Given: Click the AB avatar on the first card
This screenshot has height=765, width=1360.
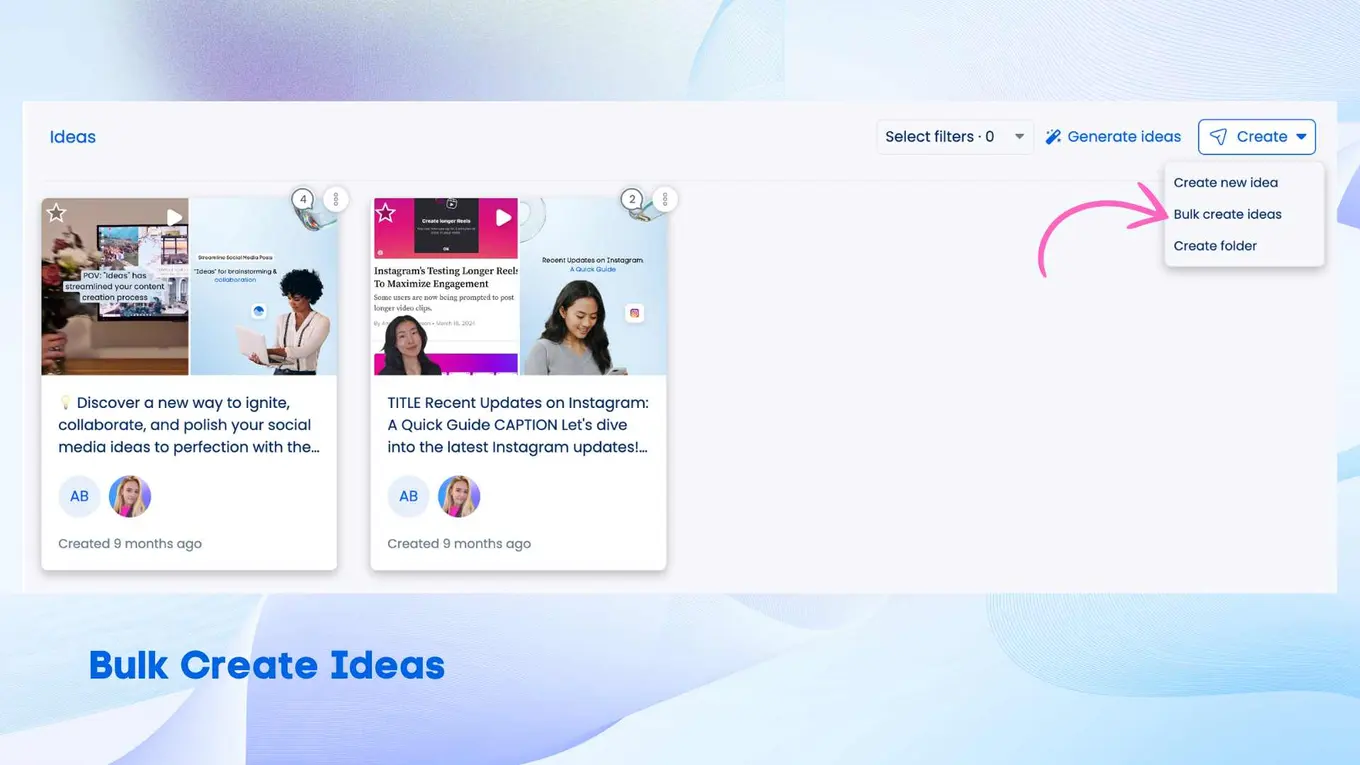Looking at the screenshot, I should [79, 496].
